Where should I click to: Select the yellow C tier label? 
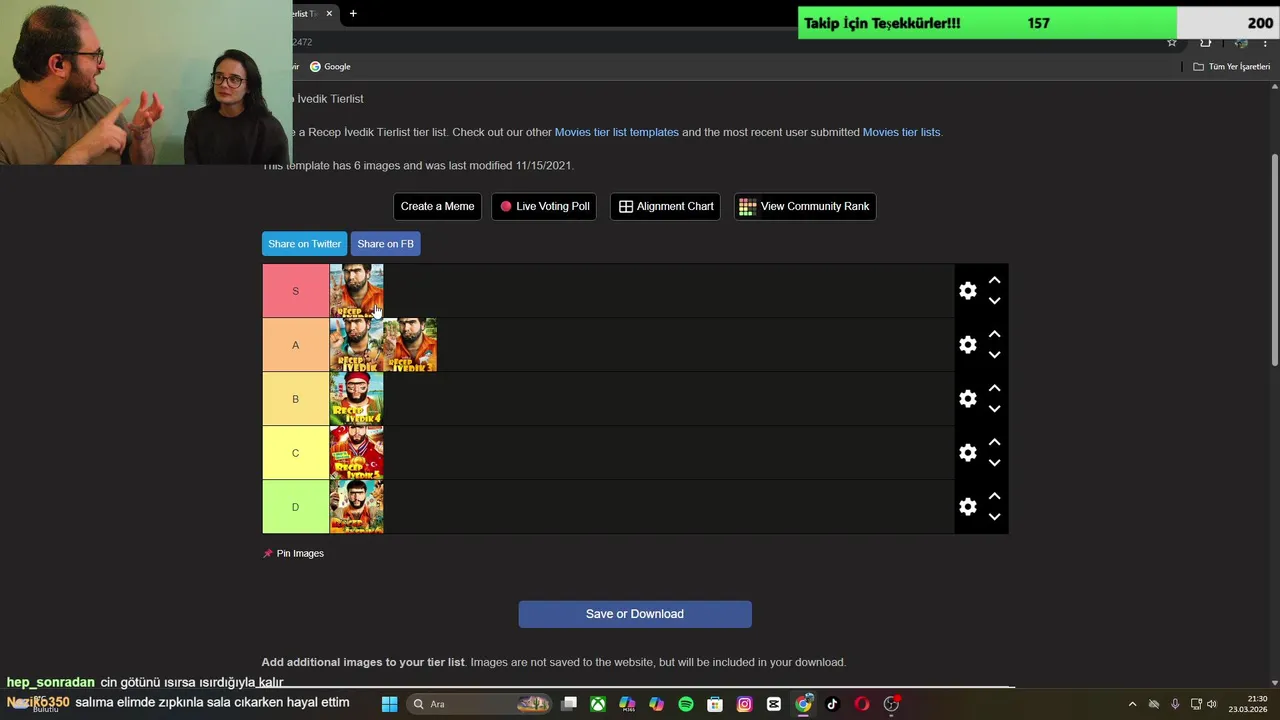pos(295,453)
